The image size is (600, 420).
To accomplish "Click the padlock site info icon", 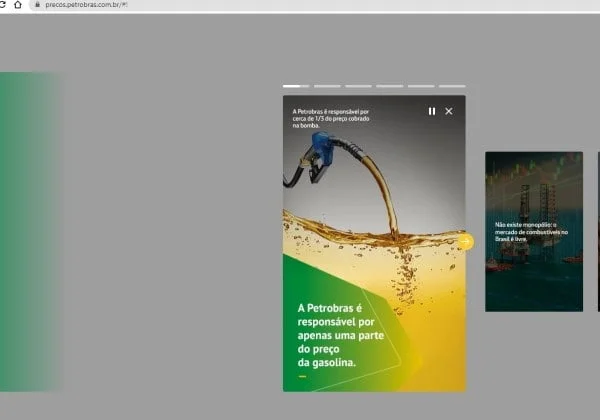I will [x=38, y=5].
